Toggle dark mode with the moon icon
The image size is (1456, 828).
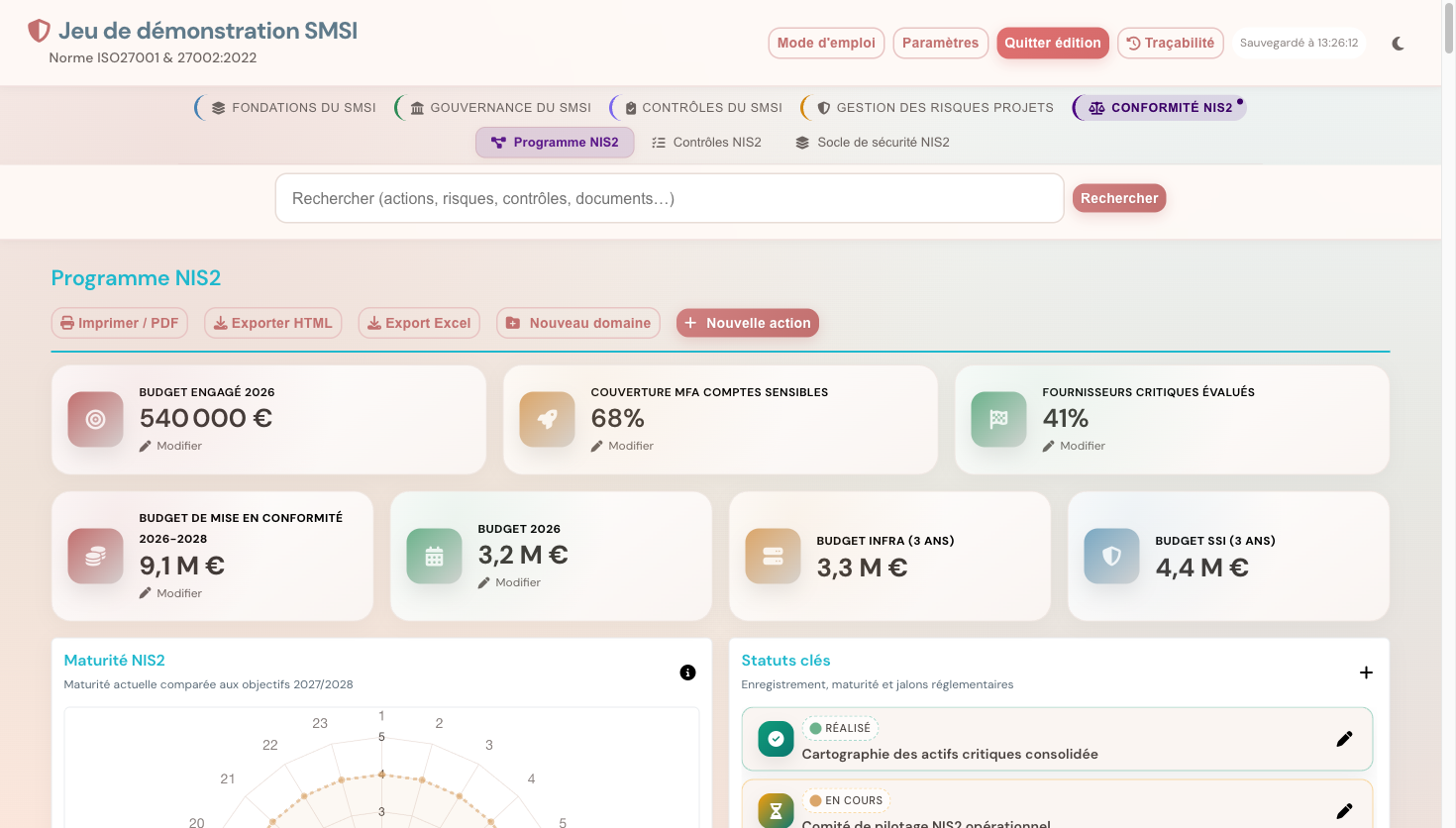(x=1398, y=43)
